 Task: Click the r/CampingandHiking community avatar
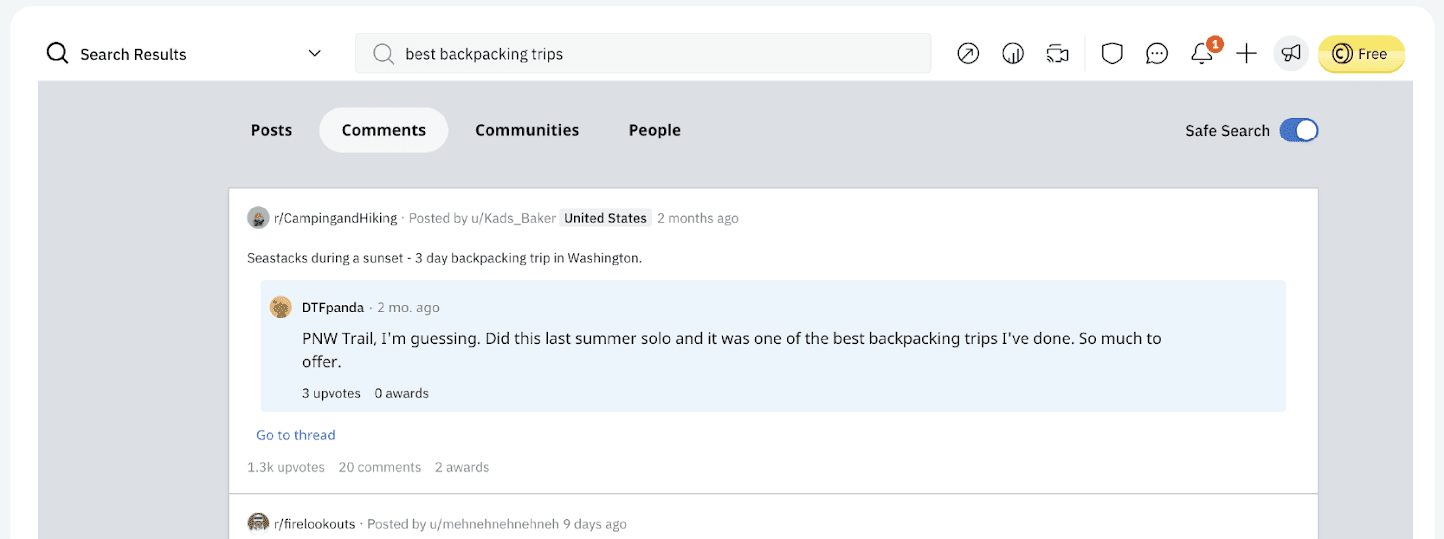pyautogui.click(x=258, y=218)
